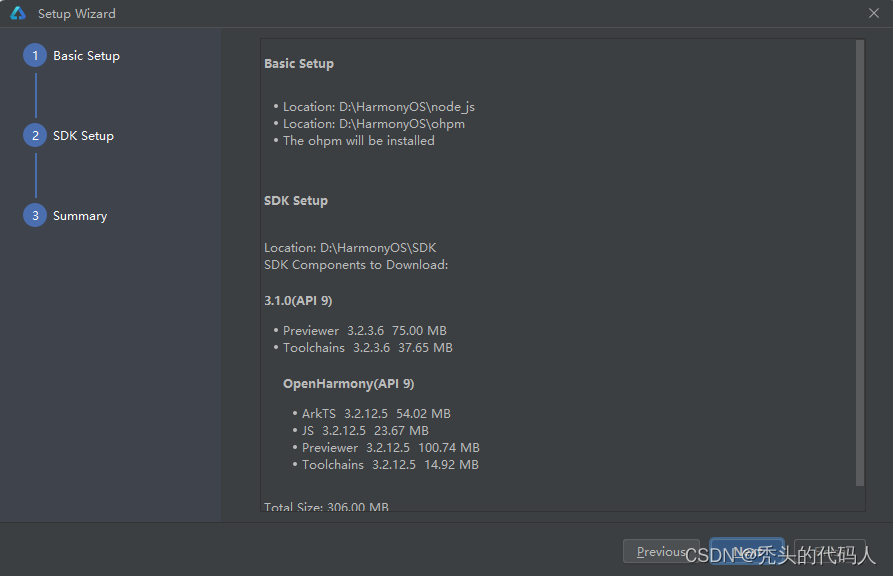Image resolution: width=893 pixels, height=576 pixels.
Task: Click the 'Setup Wizard' window title
Action: [x=76, y=13]
